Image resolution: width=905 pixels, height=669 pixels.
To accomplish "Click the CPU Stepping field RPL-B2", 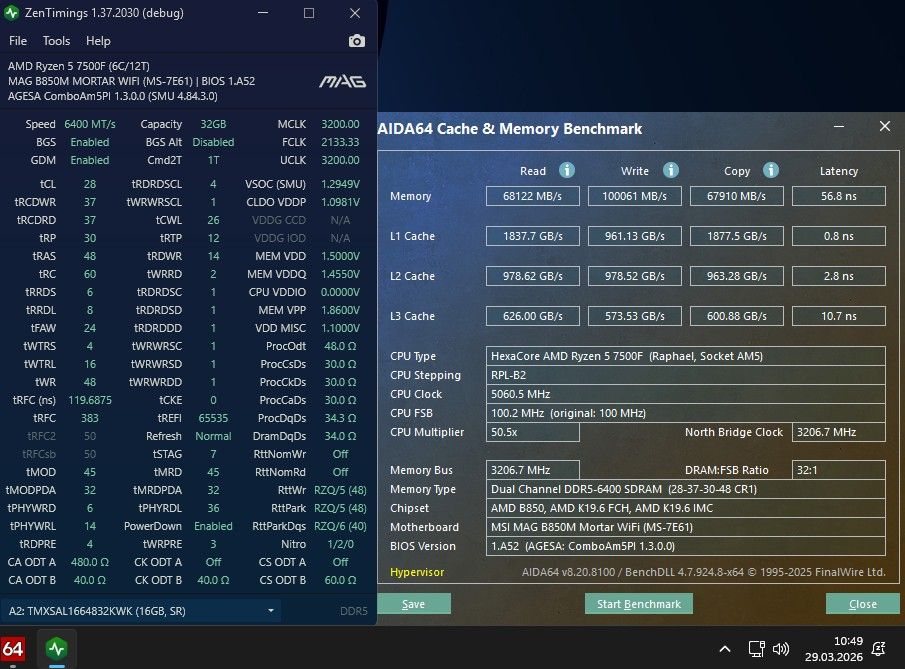I will coord(686,375).
